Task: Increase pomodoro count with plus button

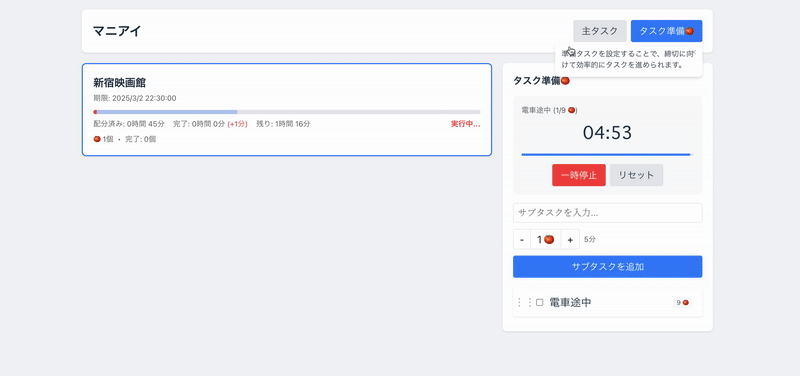Action: coord(570,239)
